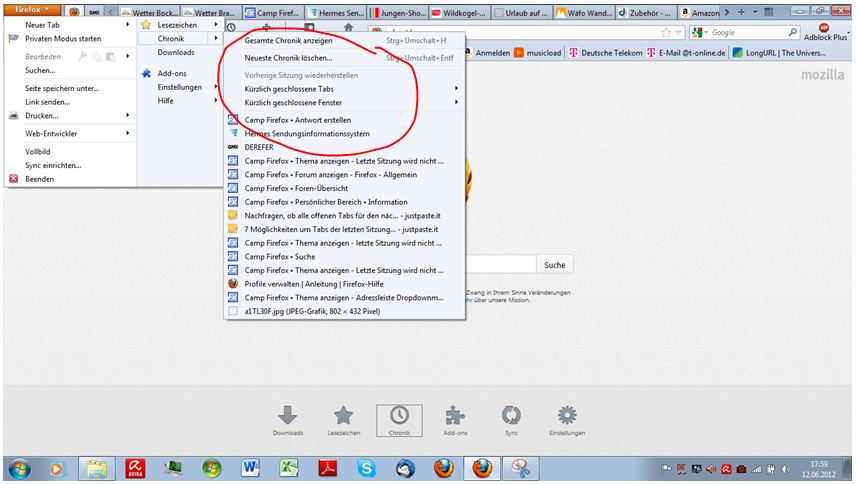Screen dimensions: 856x485
Task: Choose Link senden... entry
Action: [70, 102]
